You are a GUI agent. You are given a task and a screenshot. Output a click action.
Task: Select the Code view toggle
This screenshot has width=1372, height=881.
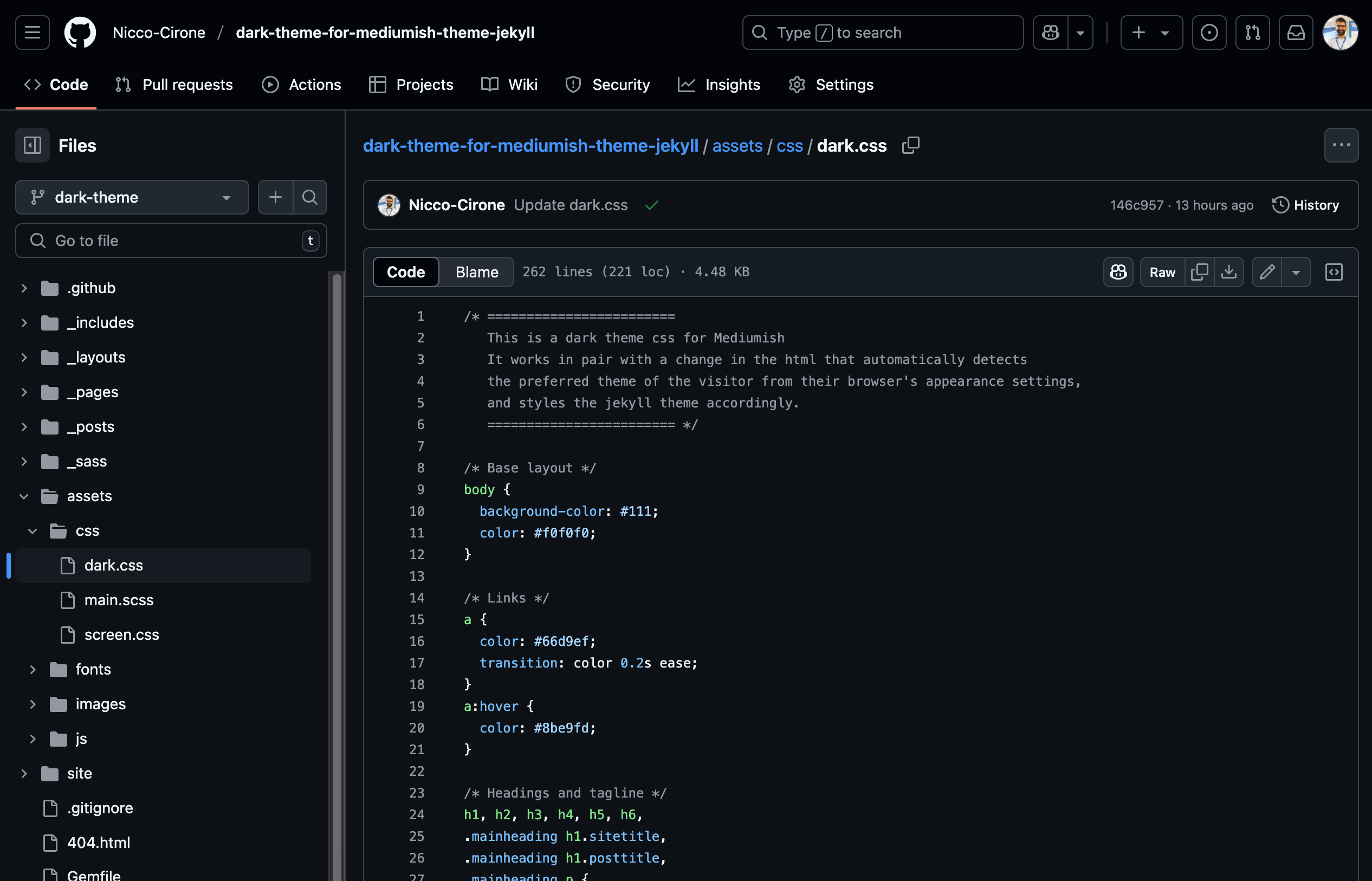pos(406,272)
